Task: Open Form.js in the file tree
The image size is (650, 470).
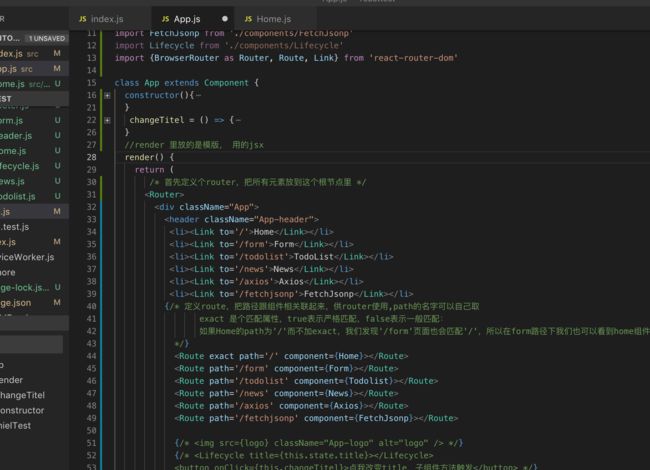Action: point(34,121)
